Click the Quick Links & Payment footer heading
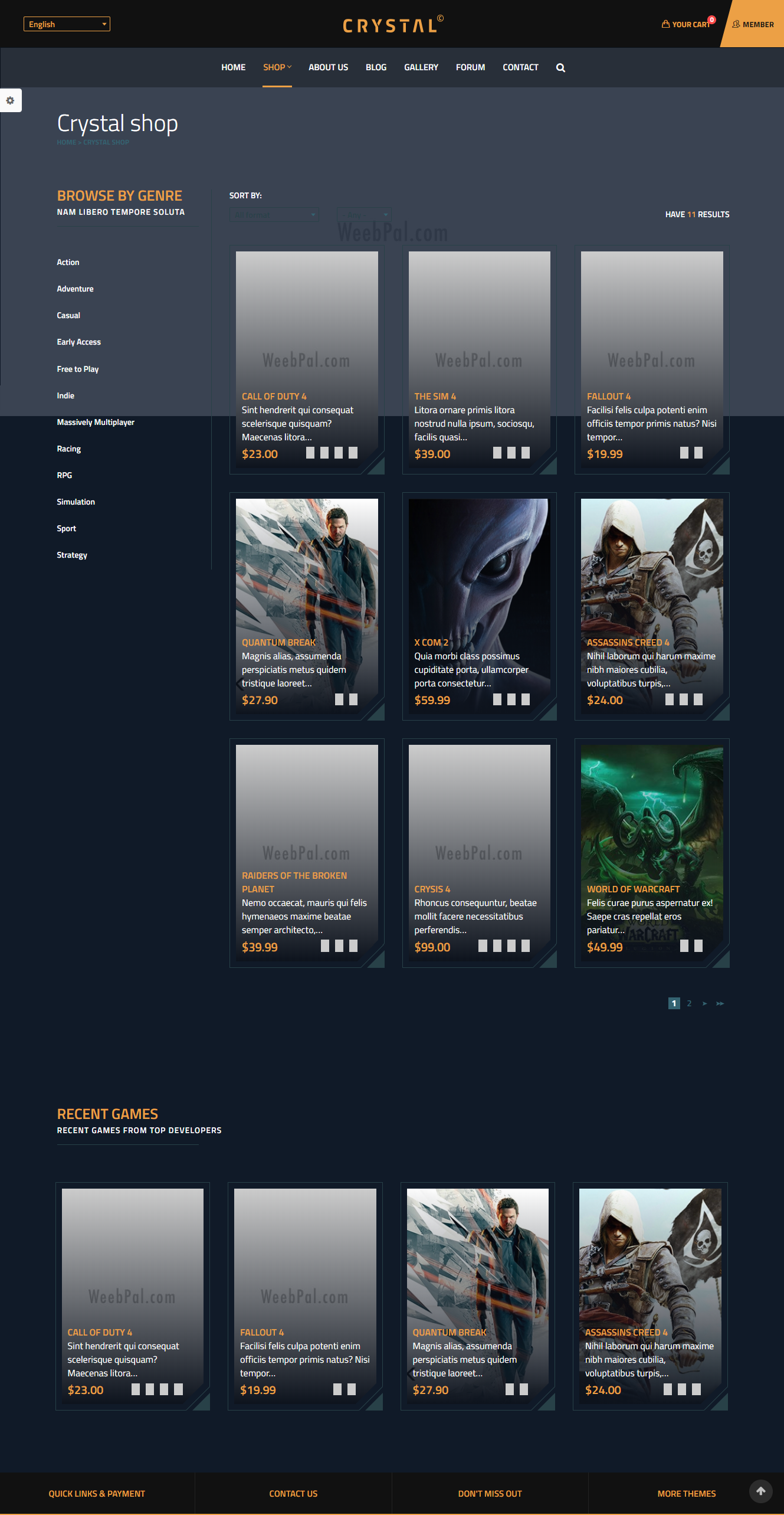This screenshot has height=1515, width=784. (97, 1494)
